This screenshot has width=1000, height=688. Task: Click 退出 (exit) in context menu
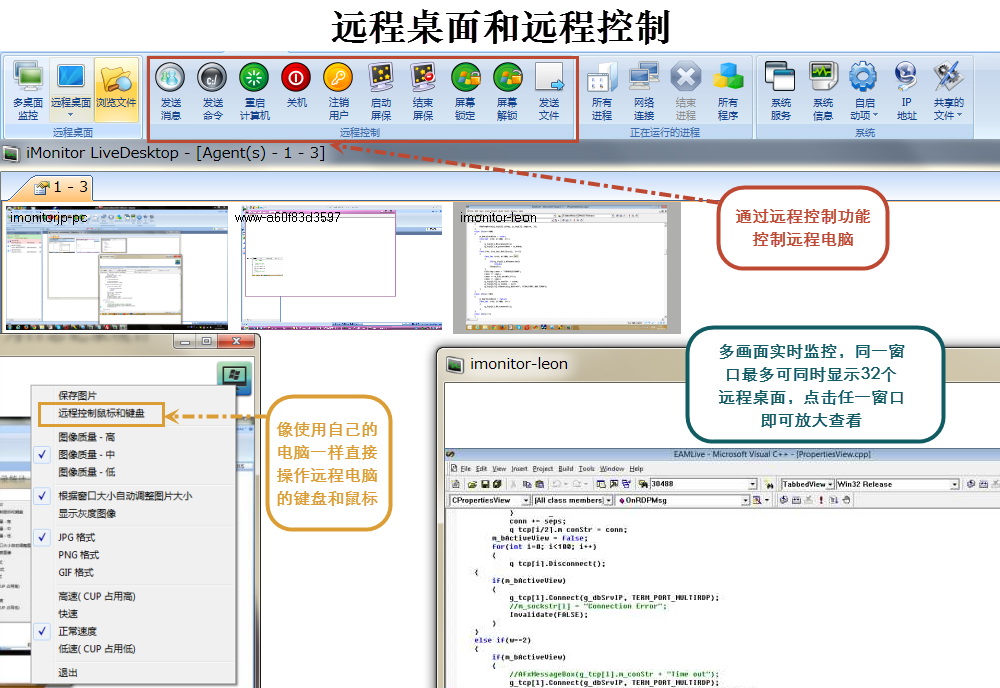[x=68, y=673]
